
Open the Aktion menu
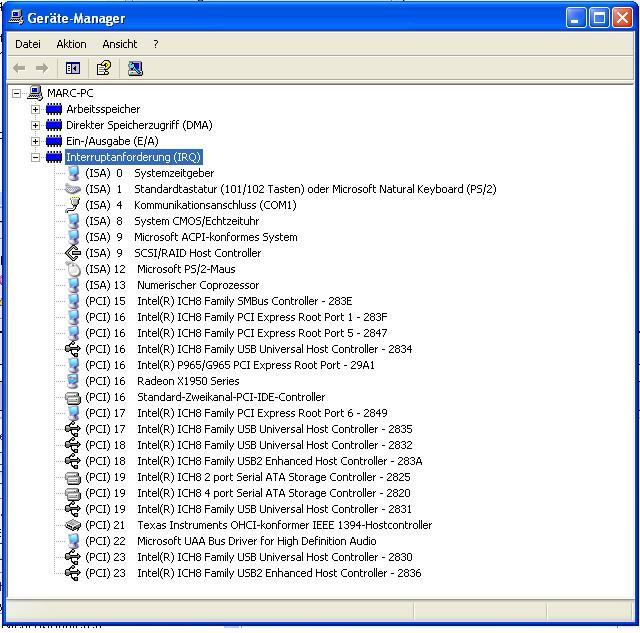[x=71, y=44]
